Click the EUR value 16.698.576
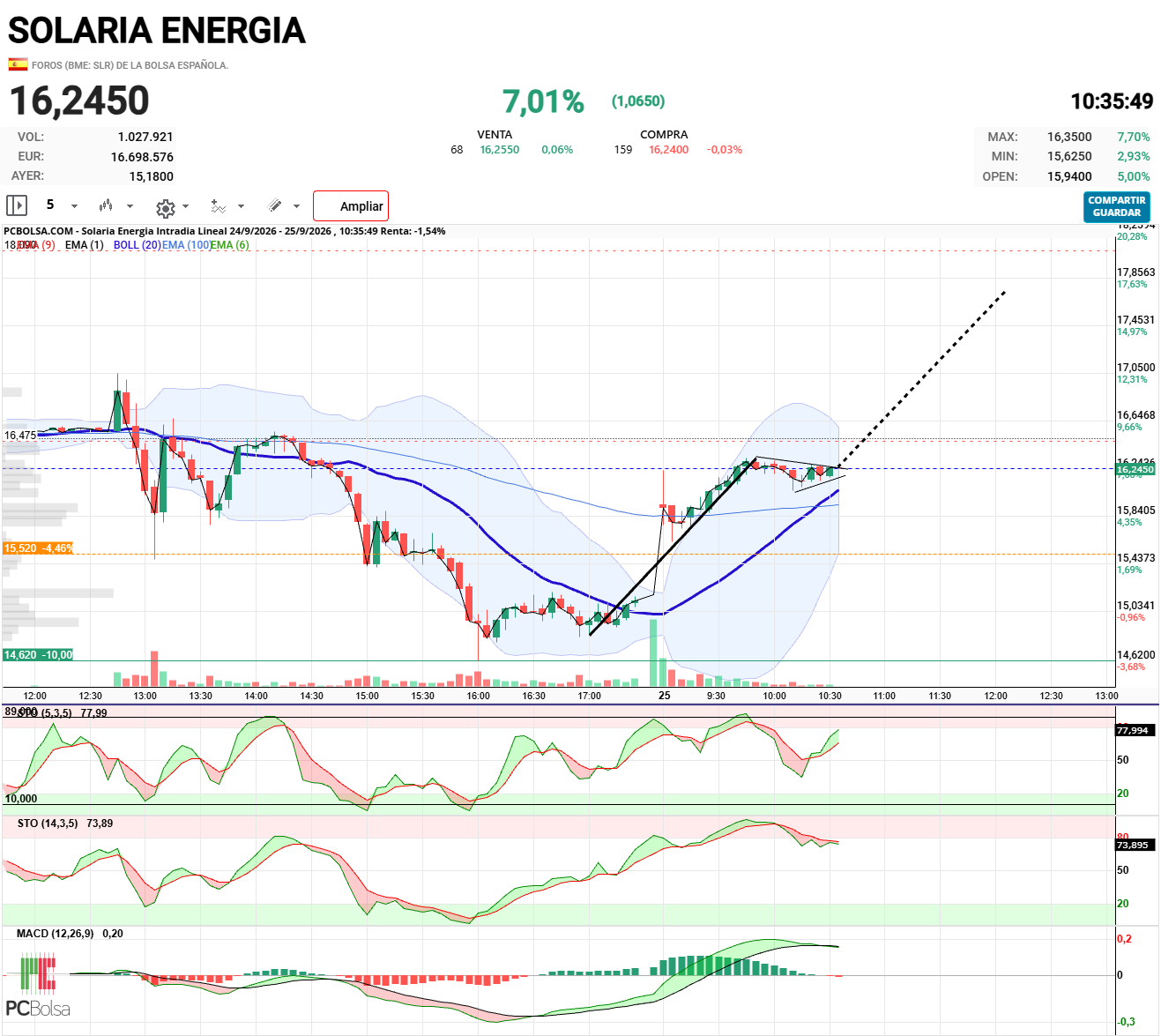The image size is (1161, 1036). click(142, 157)
